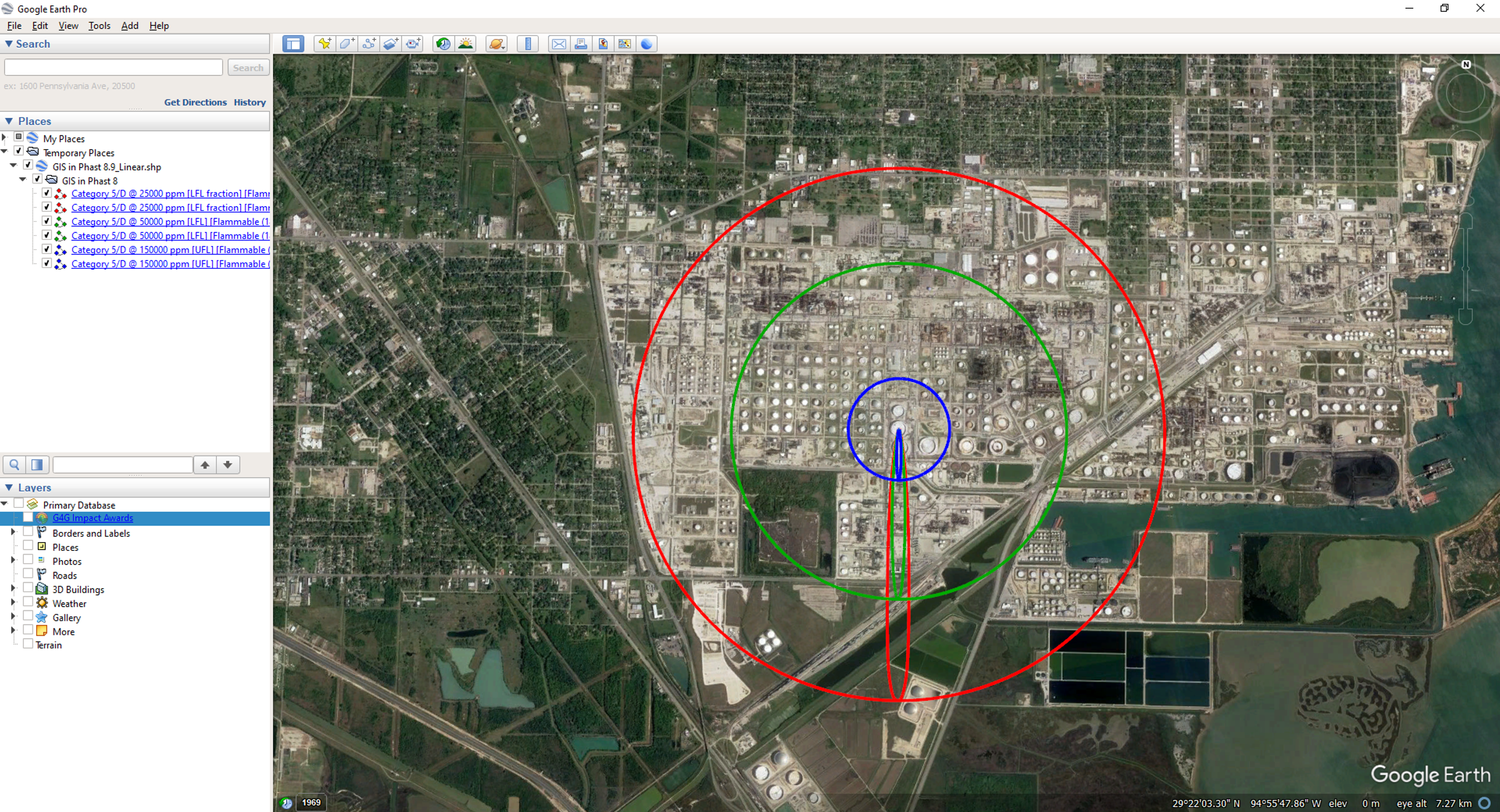Expand the Borders and Labels layer

click(x=13, y=532)
